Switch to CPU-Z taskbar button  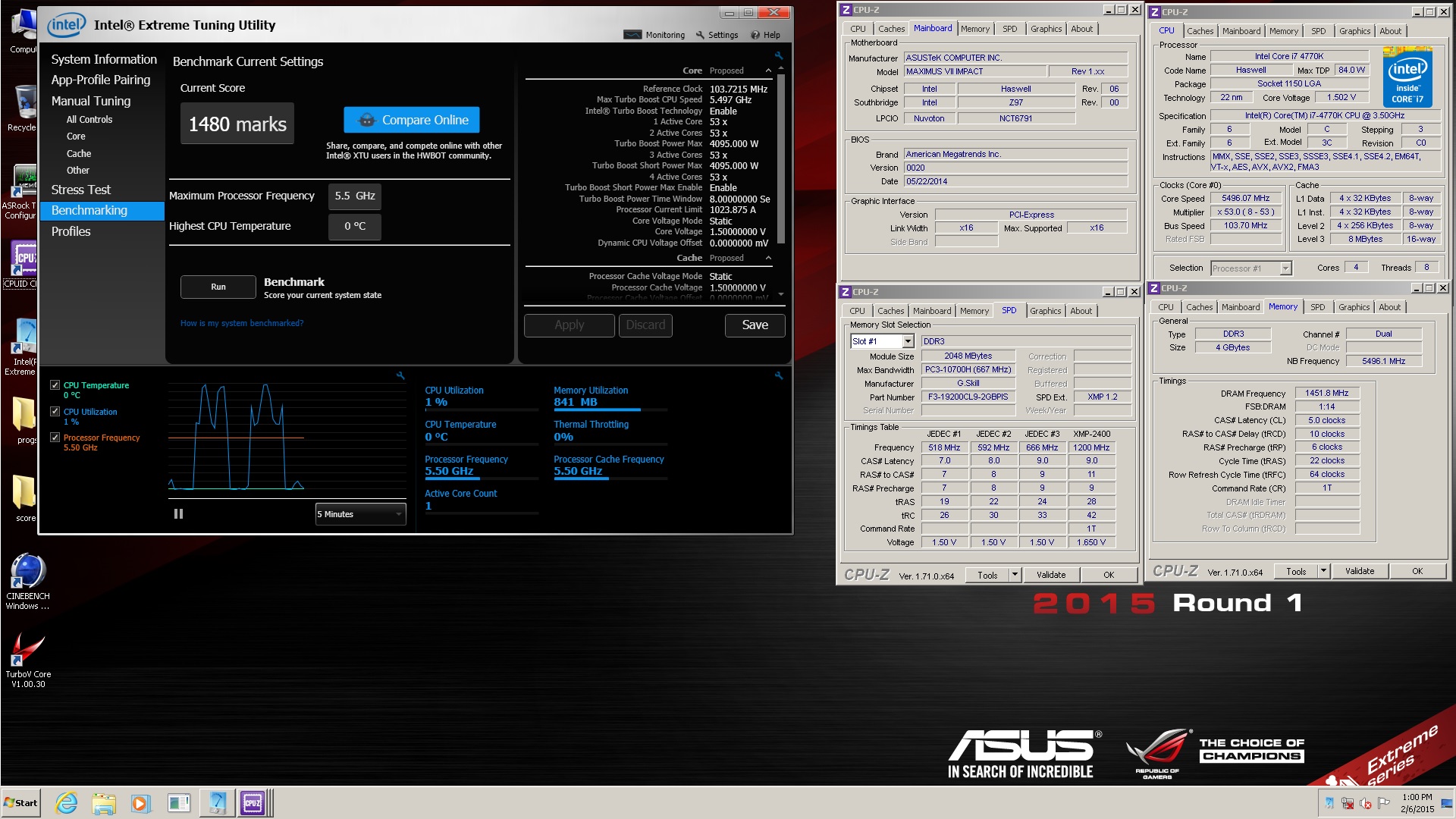click(x=253, y=802)
